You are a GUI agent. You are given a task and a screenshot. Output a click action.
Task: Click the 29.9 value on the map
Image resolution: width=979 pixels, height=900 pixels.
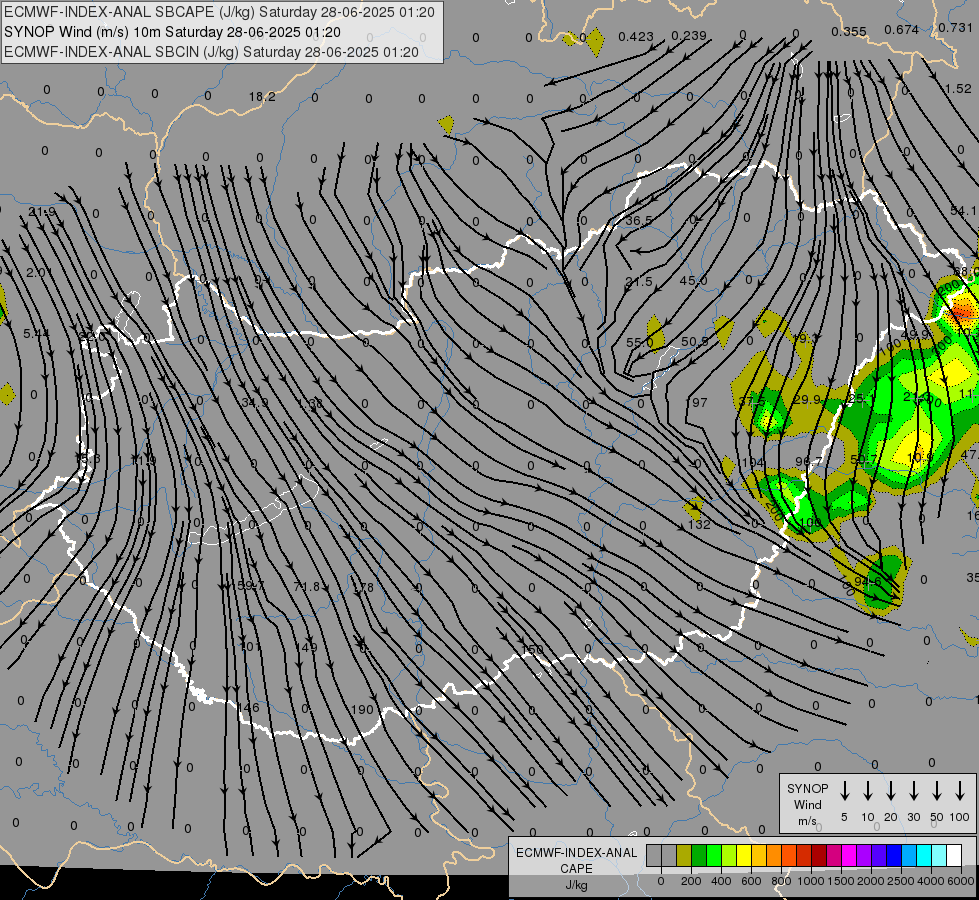tap(807, 400)
